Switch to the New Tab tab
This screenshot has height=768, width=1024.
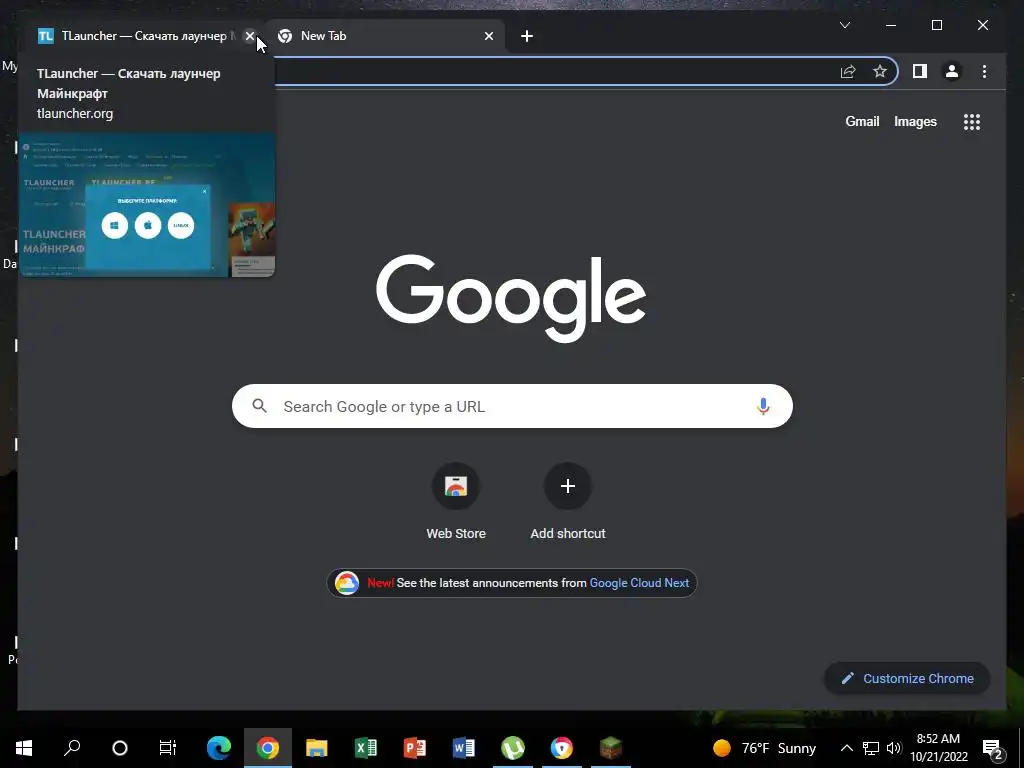point(385,36)
